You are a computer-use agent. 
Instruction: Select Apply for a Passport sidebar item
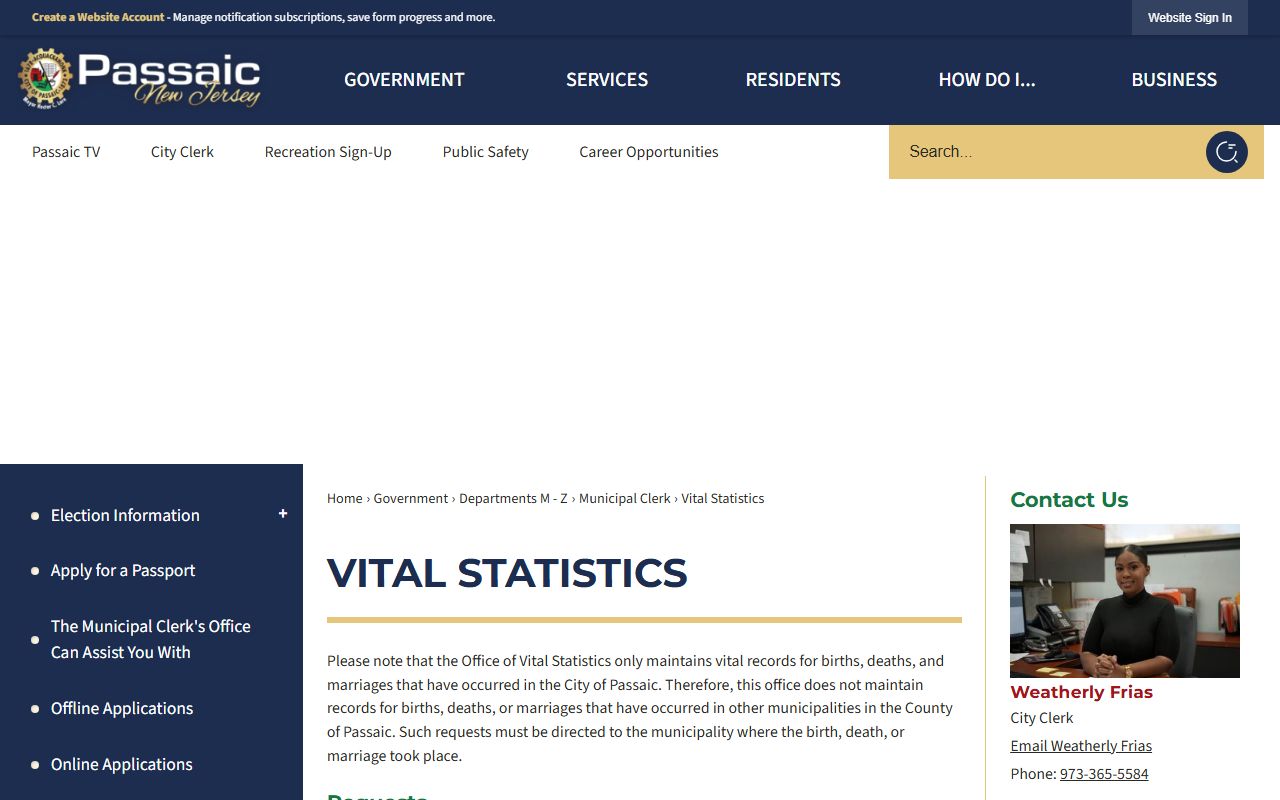click(123, 570)
